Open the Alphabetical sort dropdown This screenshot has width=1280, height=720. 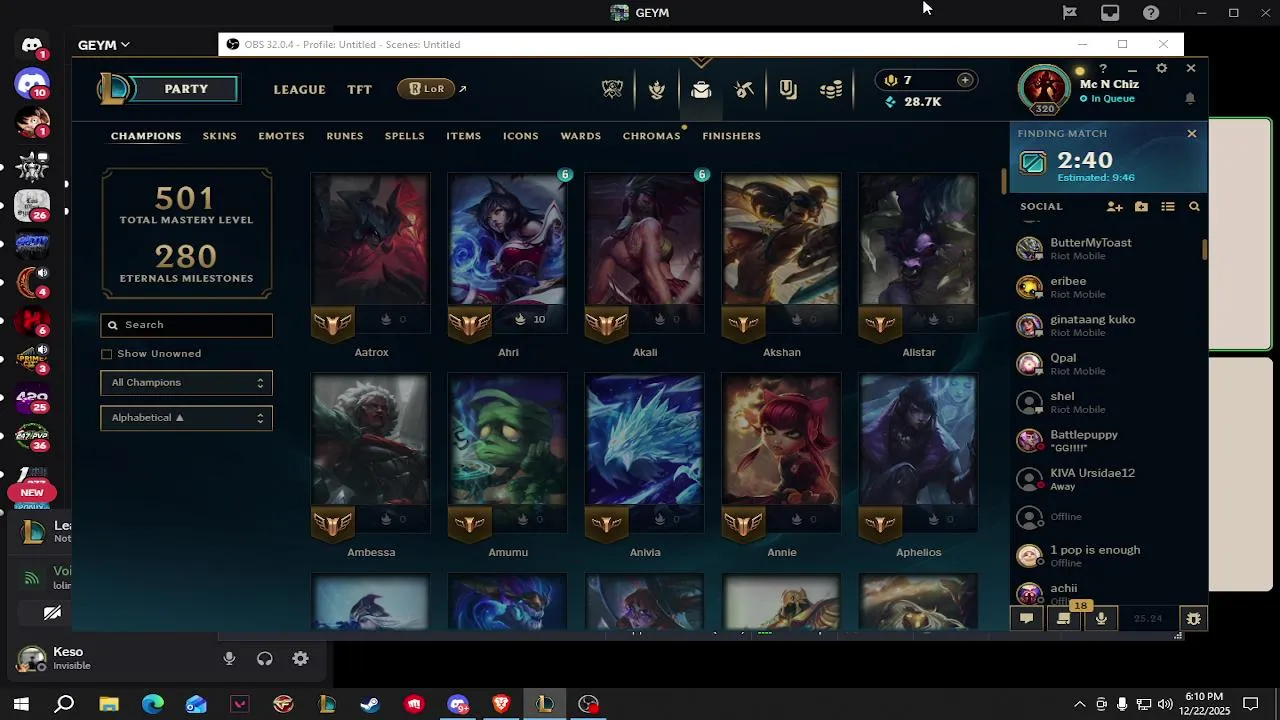click(x=186, y=418)
